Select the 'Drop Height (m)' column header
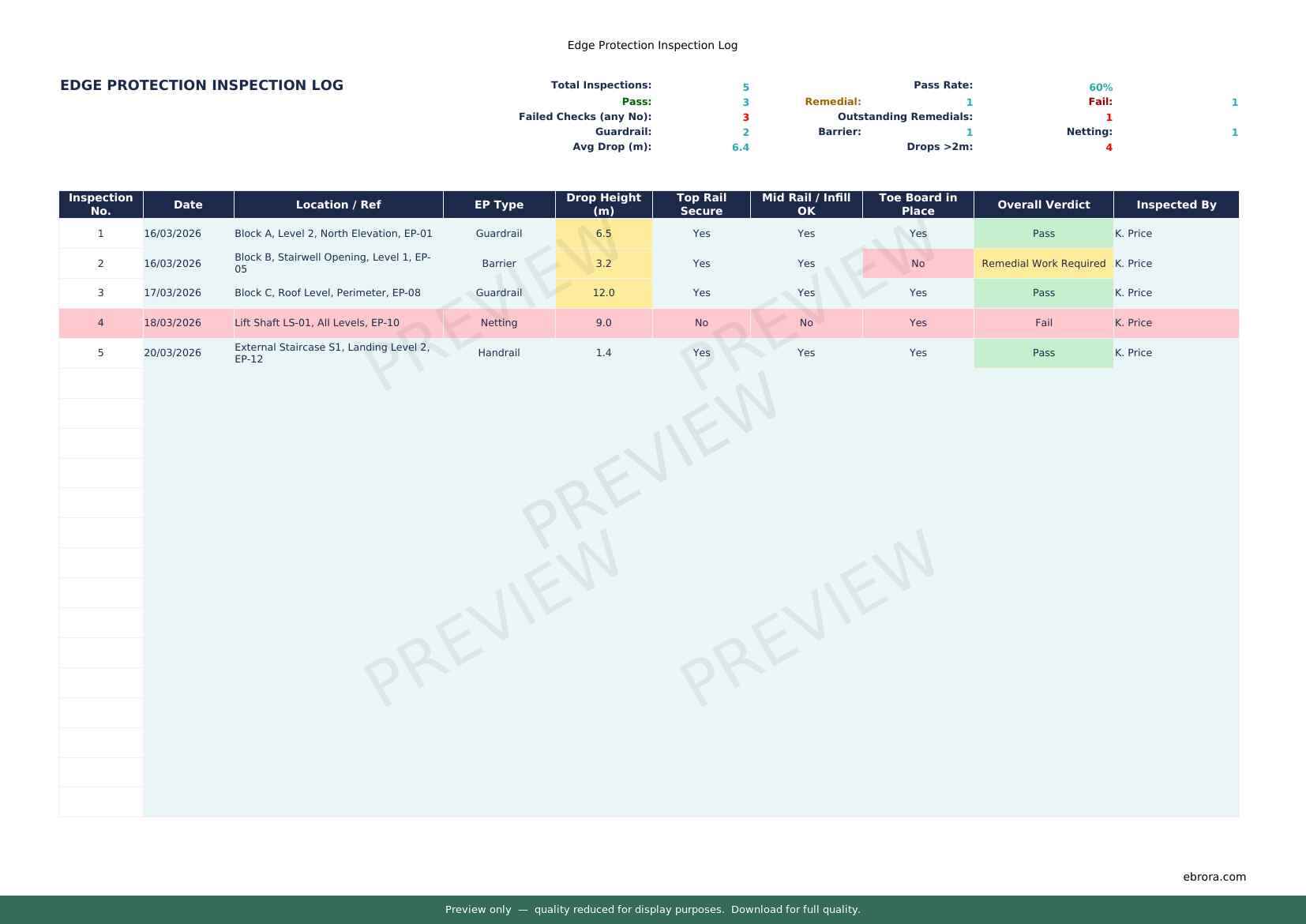The height and width of the screenshot is (924, 1306). pos(603,205)
